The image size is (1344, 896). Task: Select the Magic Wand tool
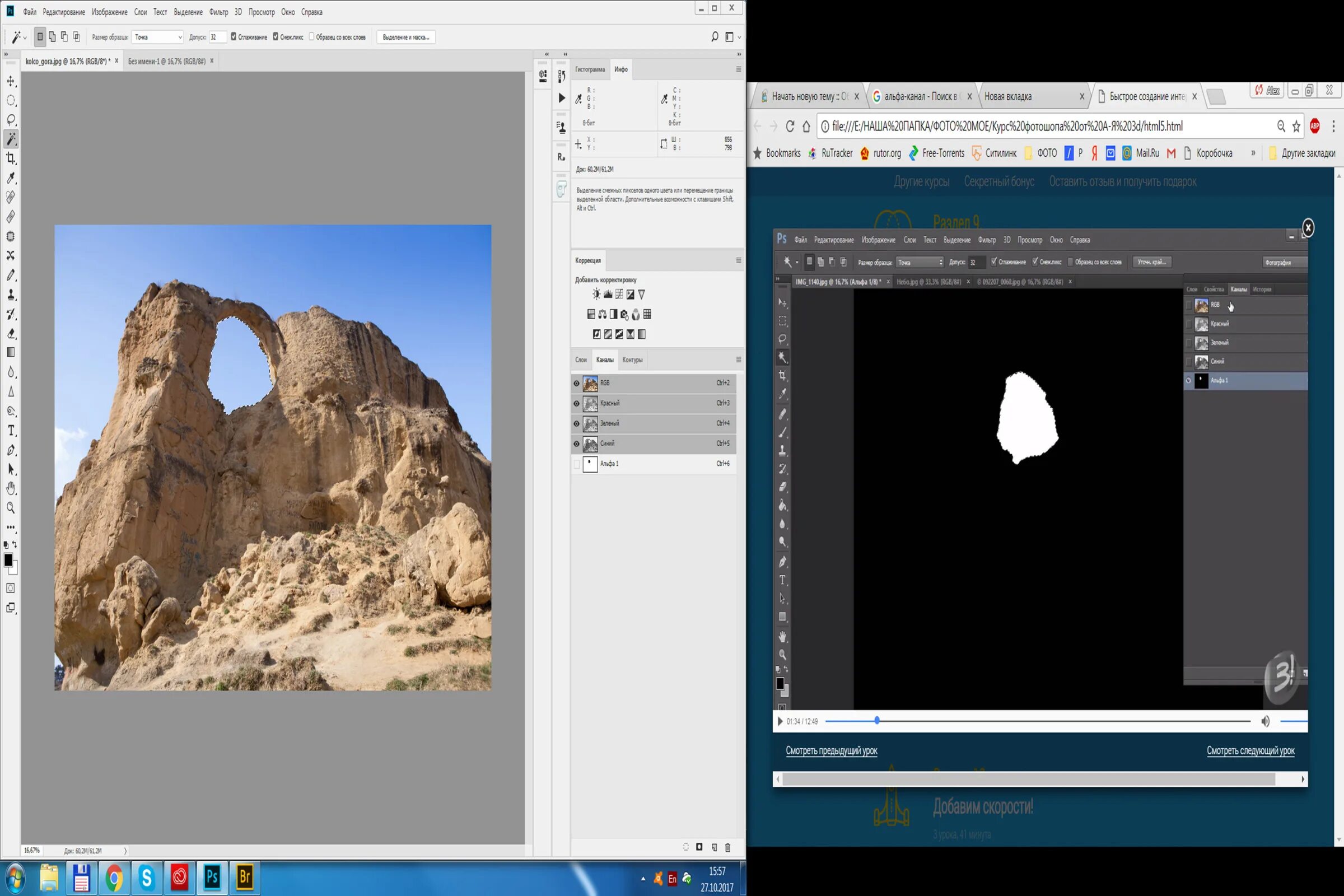coord(11,139)
